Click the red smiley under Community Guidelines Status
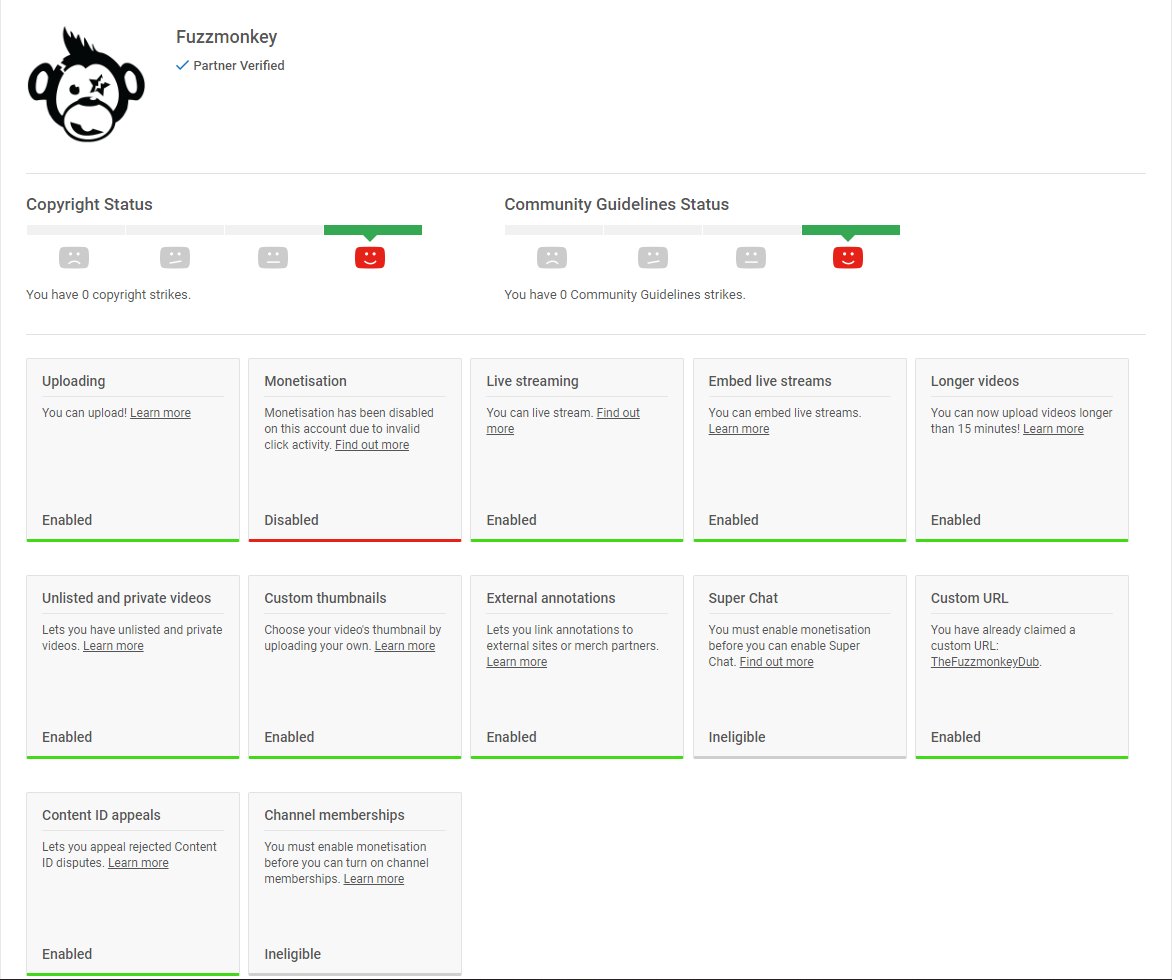Screen dimensions: 1172x980 848,257
